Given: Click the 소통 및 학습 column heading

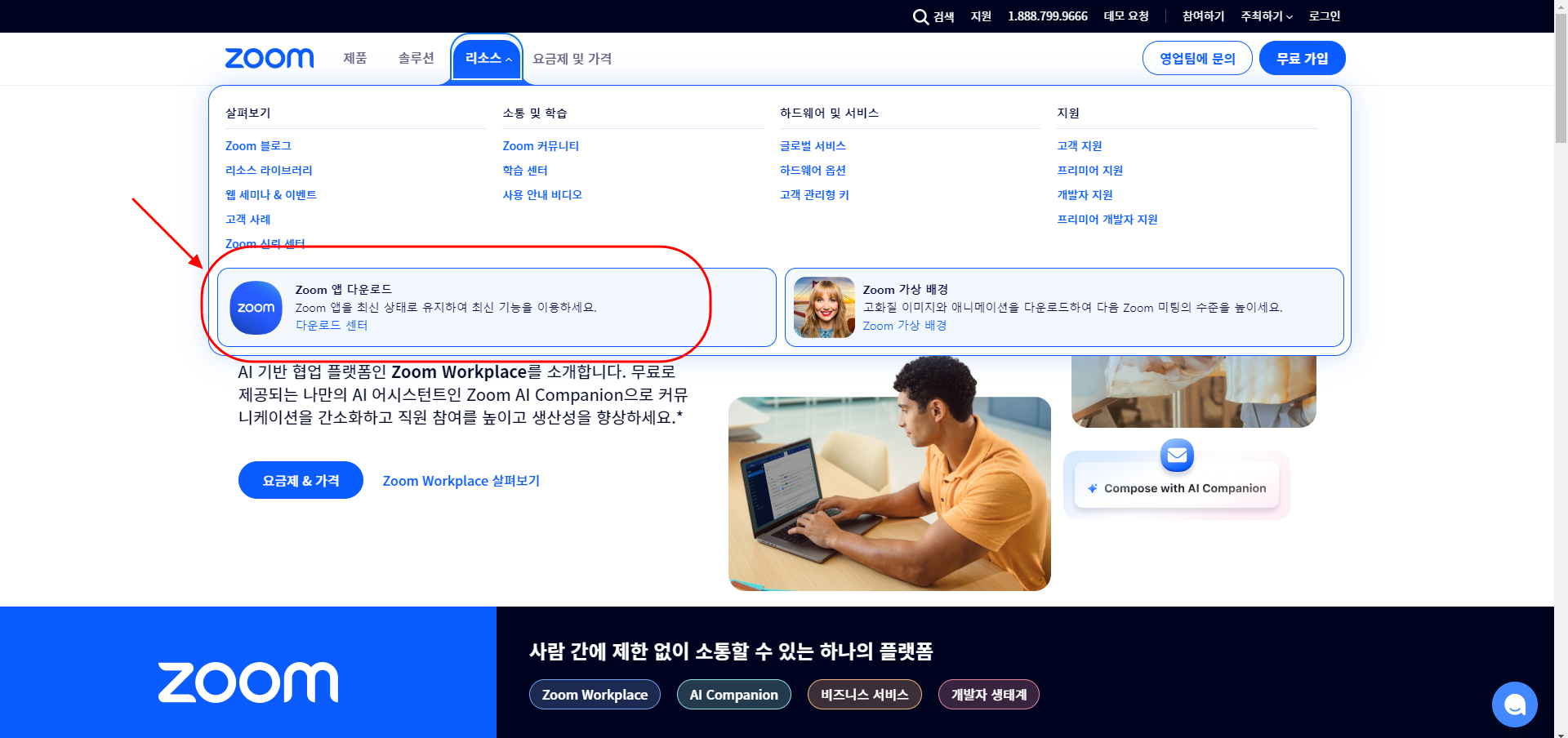Looking at the screenshot, I should (535, 113).
